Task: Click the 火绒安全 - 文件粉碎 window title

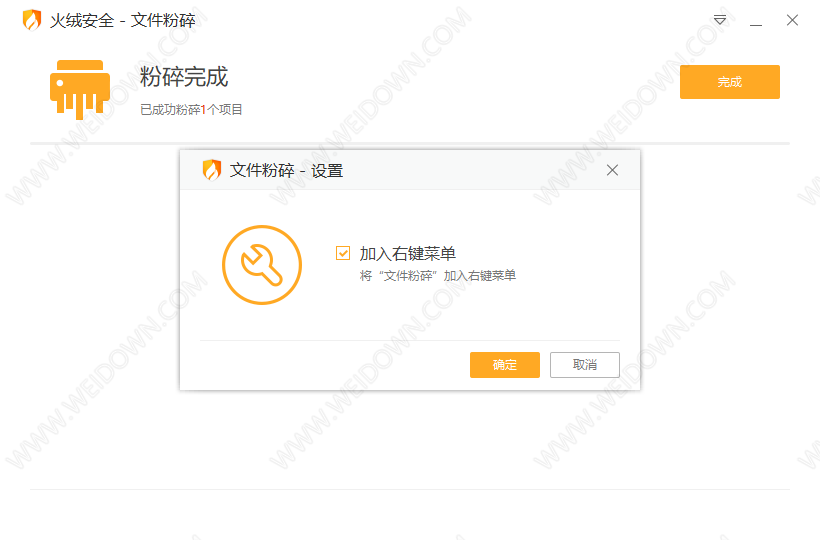Action: click(122, 20)
